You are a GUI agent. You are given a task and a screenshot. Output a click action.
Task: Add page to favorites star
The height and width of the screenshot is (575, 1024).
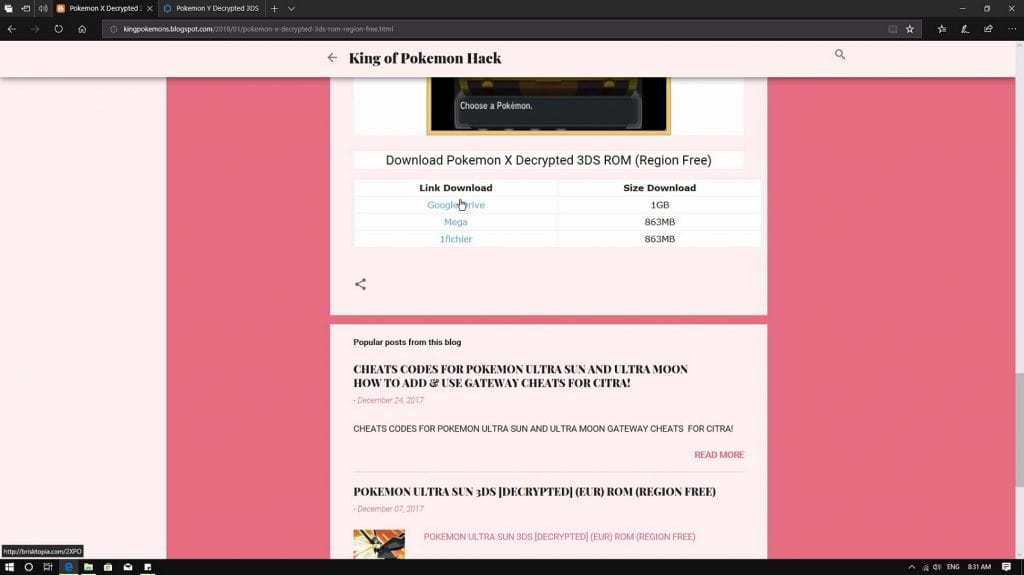click(x=910, y=29)
